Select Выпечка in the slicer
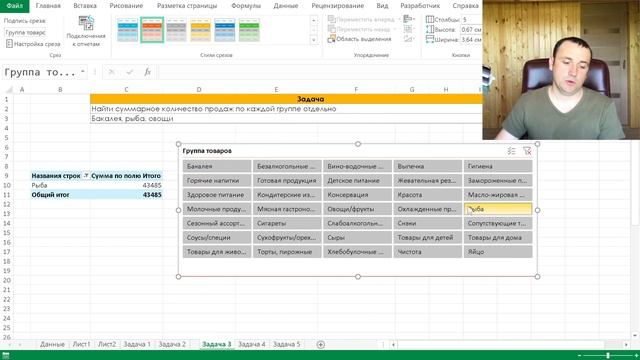This screenshot has width=640, height=360. [427, 166]
